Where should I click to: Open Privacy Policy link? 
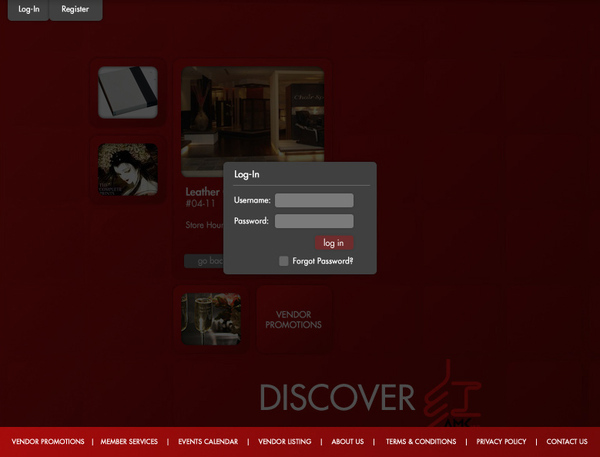point(501,441)
